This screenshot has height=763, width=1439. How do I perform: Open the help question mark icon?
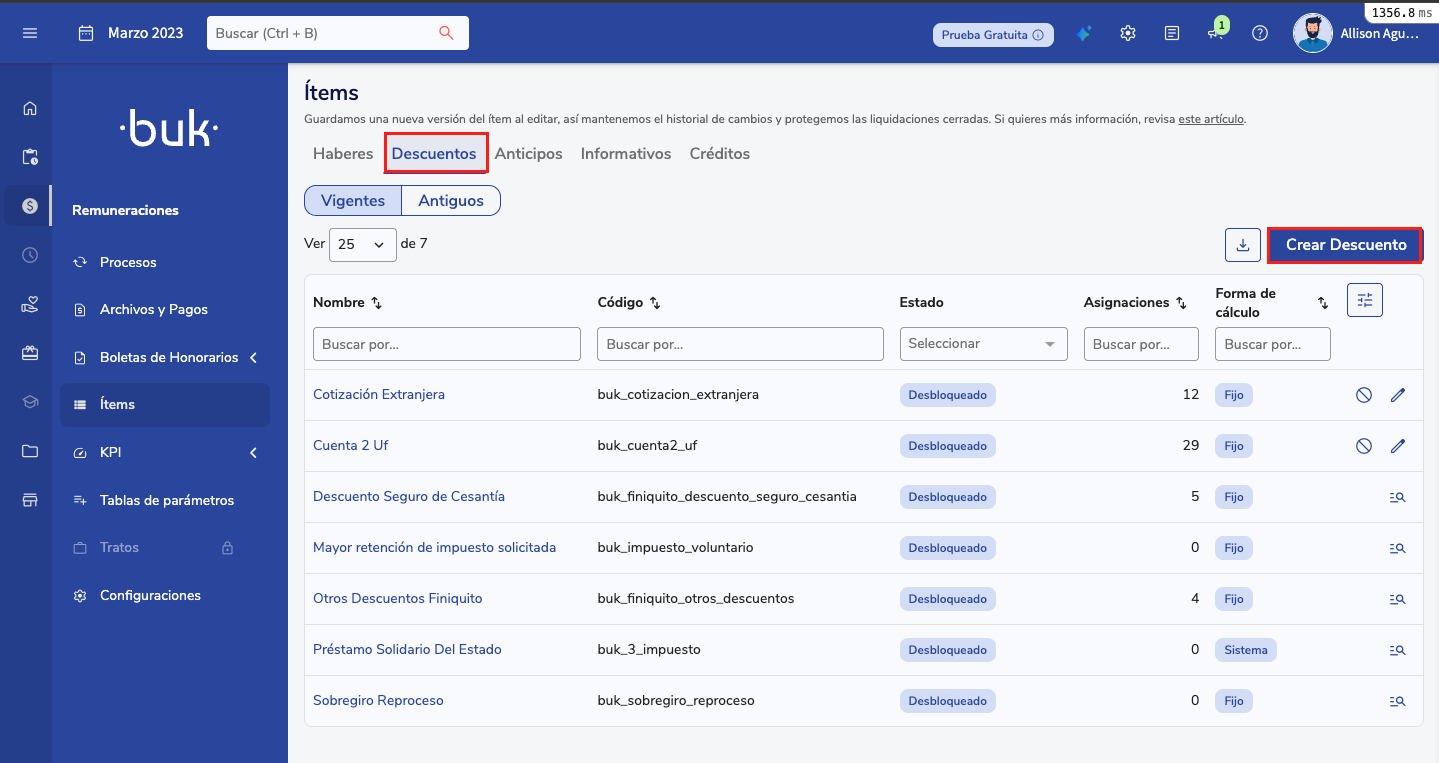[1260, 33]
